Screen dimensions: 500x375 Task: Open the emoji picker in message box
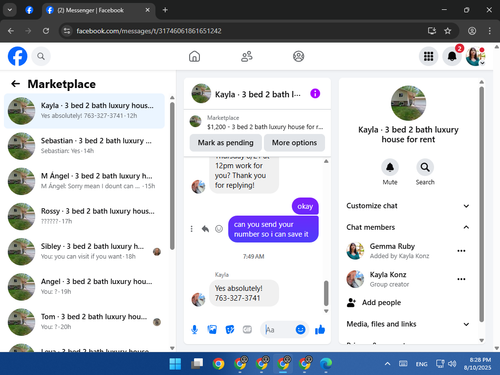300,330
